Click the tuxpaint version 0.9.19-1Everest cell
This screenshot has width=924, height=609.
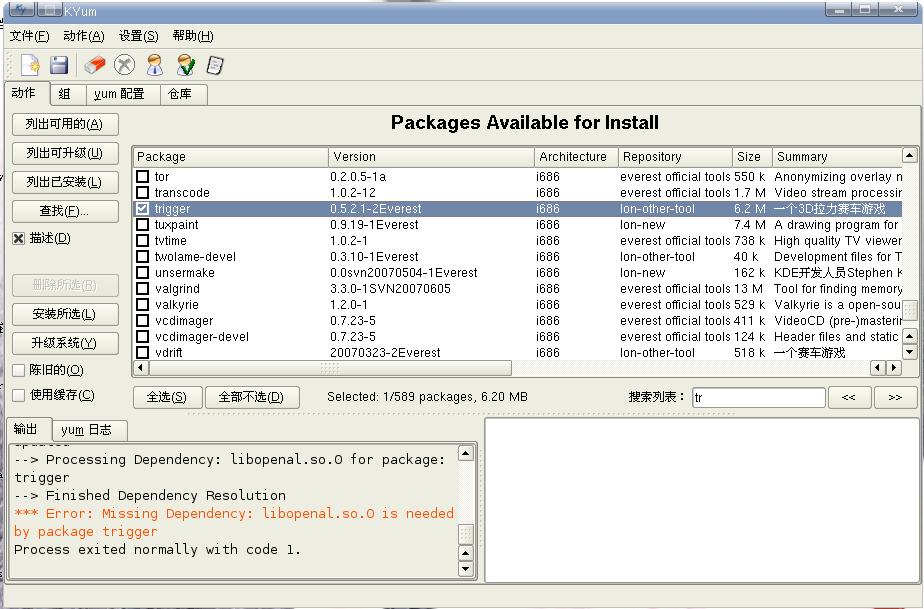(374, 225)
